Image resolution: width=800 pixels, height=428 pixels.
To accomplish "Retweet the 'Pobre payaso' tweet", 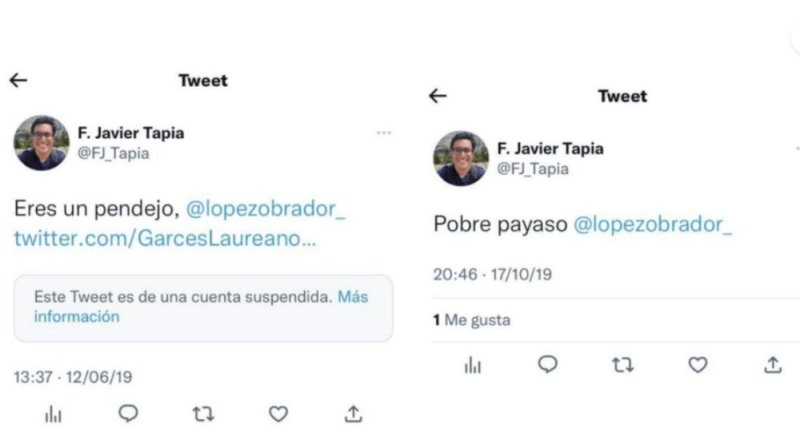I will click(x=623, y=365).
